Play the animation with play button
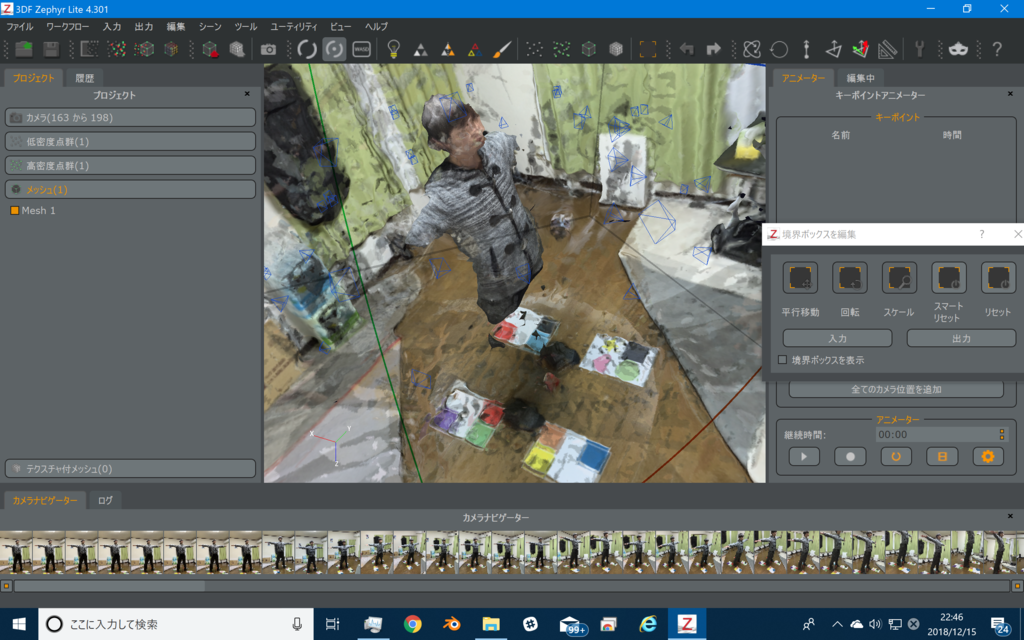This screenshot has width=1024, height=640. pyautogui.click(x=804, y=456)
